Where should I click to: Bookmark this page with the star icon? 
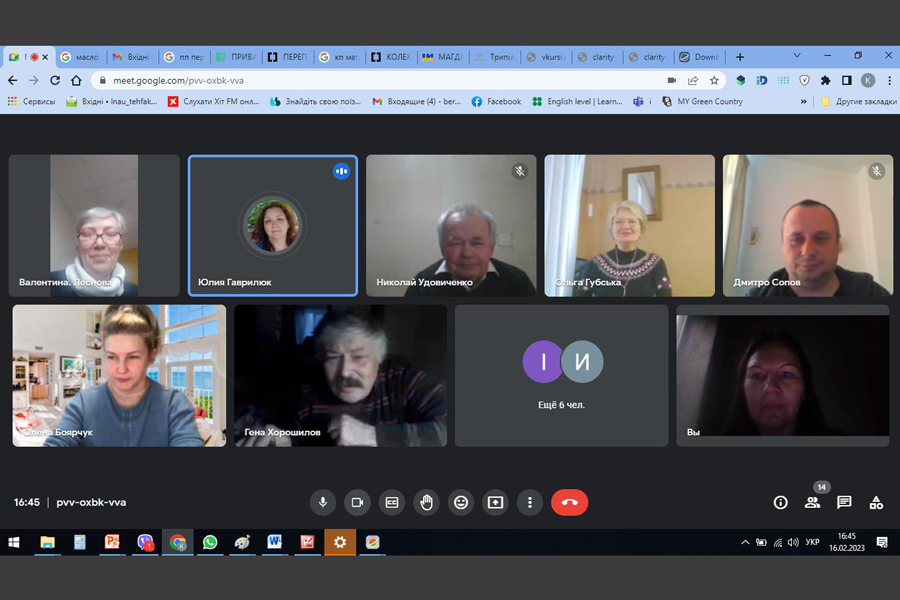point(714,80)
